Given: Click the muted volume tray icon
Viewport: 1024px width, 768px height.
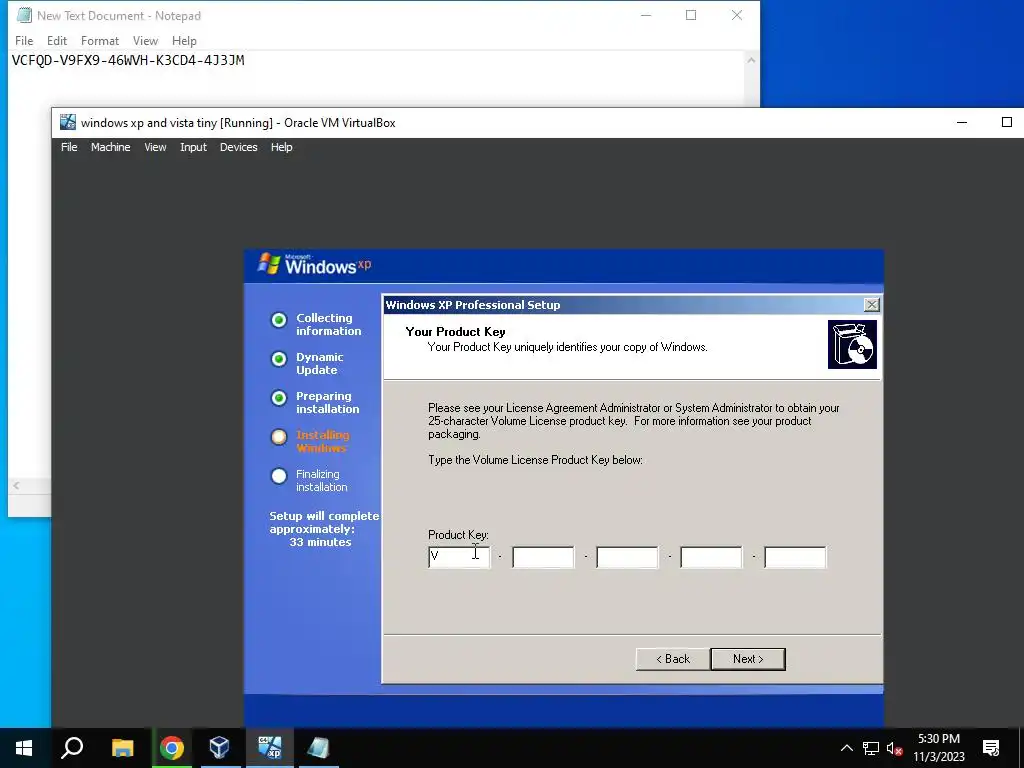Looking at the screenshot, I should 895,748.
